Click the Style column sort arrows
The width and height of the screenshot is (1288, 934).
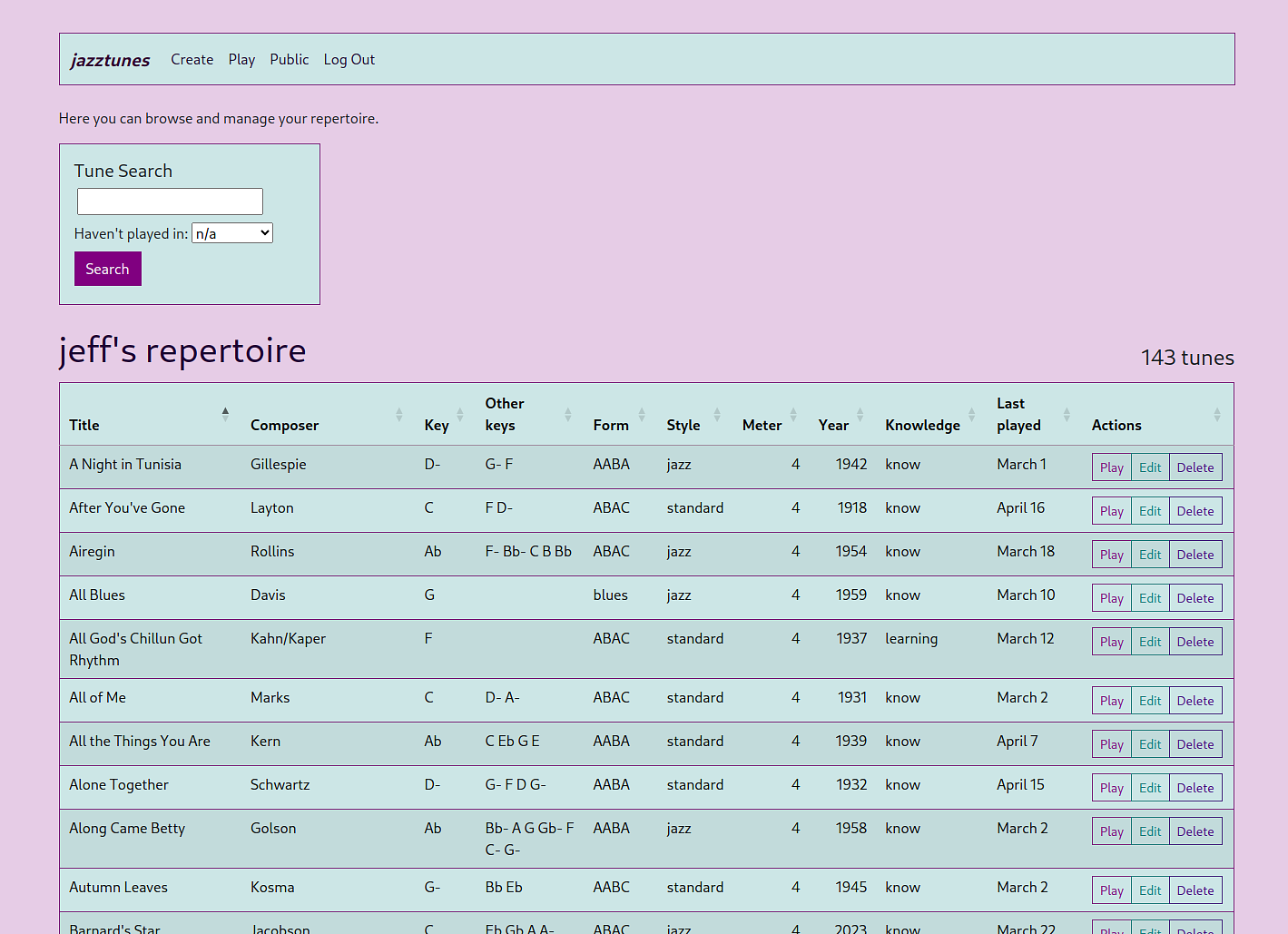pos(716,415)
